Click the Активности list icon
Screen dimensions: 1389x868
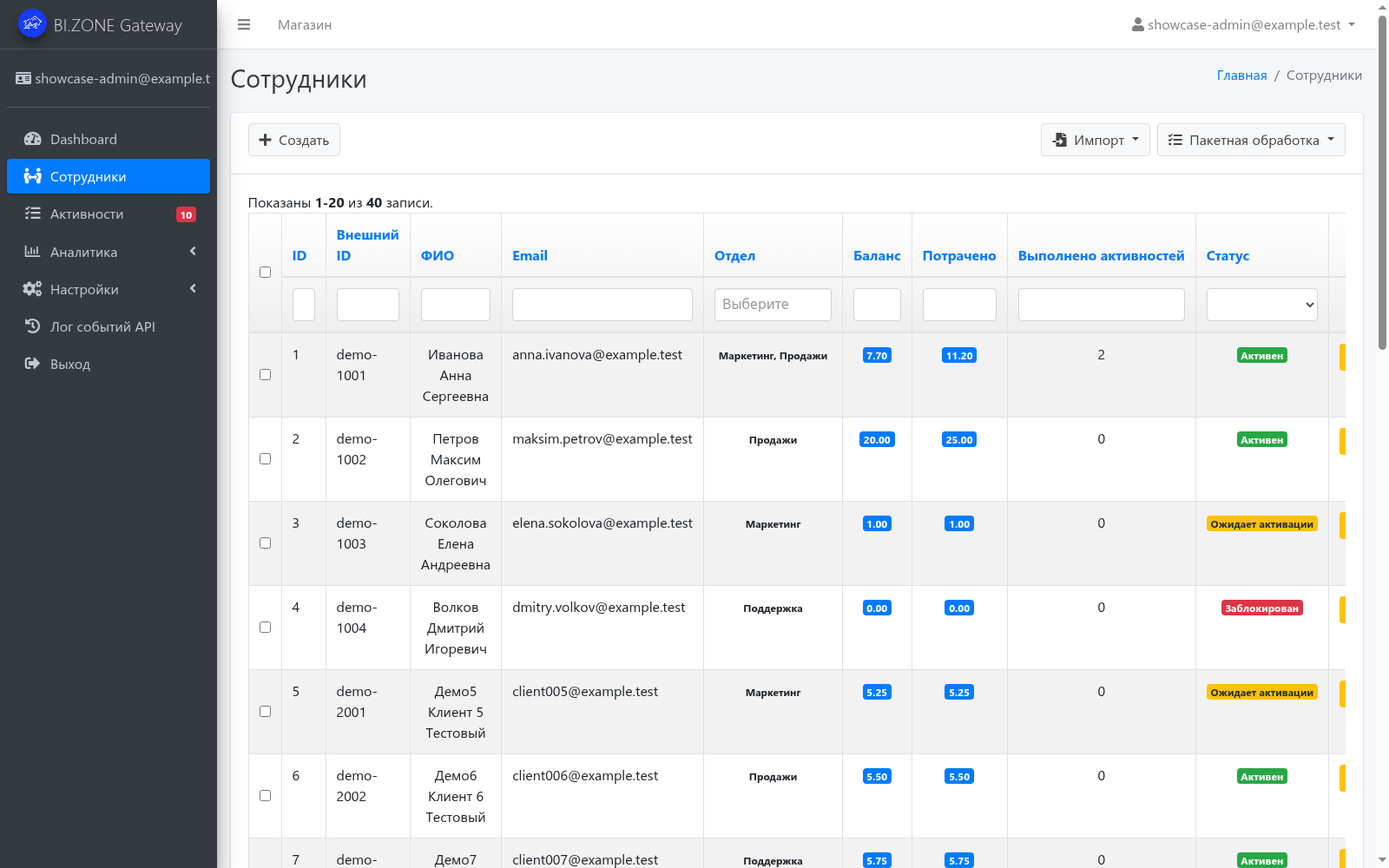coord(32,214)
